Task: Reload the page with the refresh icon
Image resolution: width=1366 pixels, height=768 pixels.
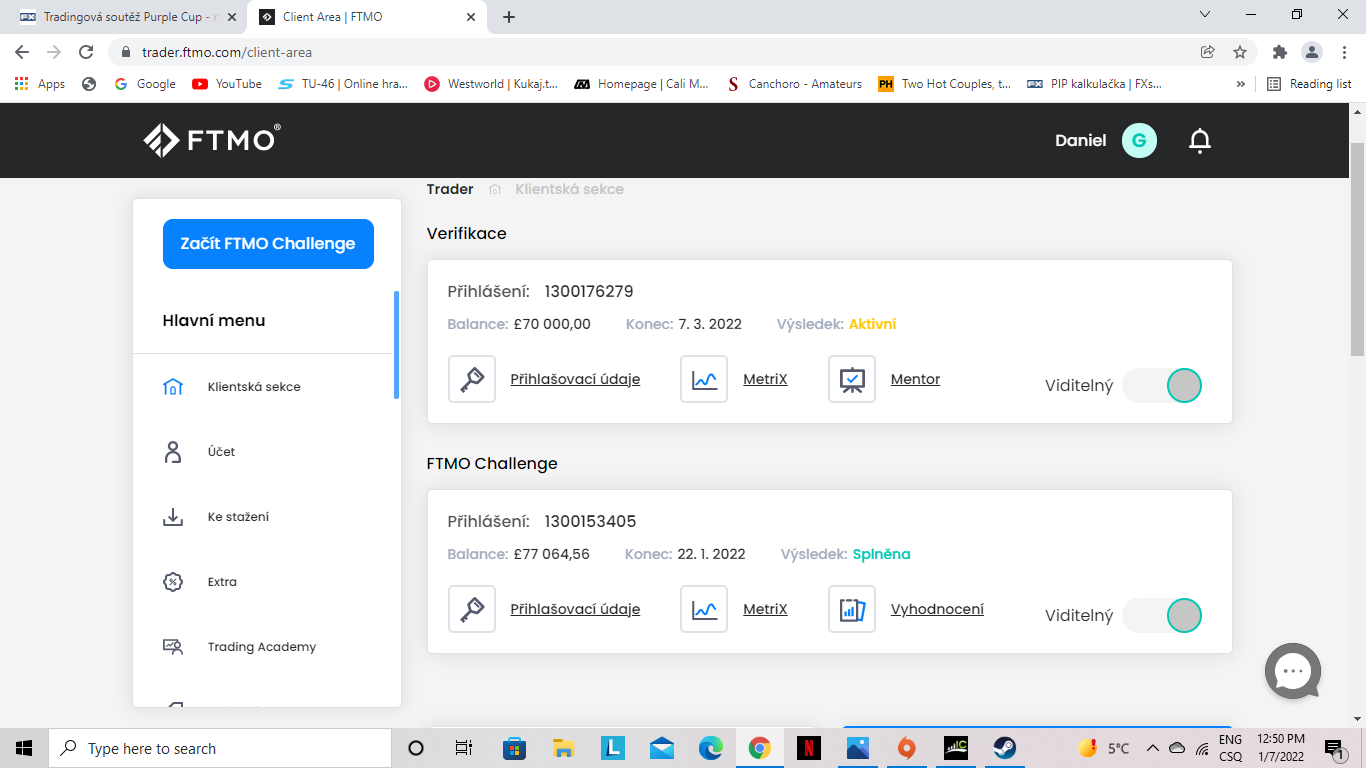Action: click(86, 52)
